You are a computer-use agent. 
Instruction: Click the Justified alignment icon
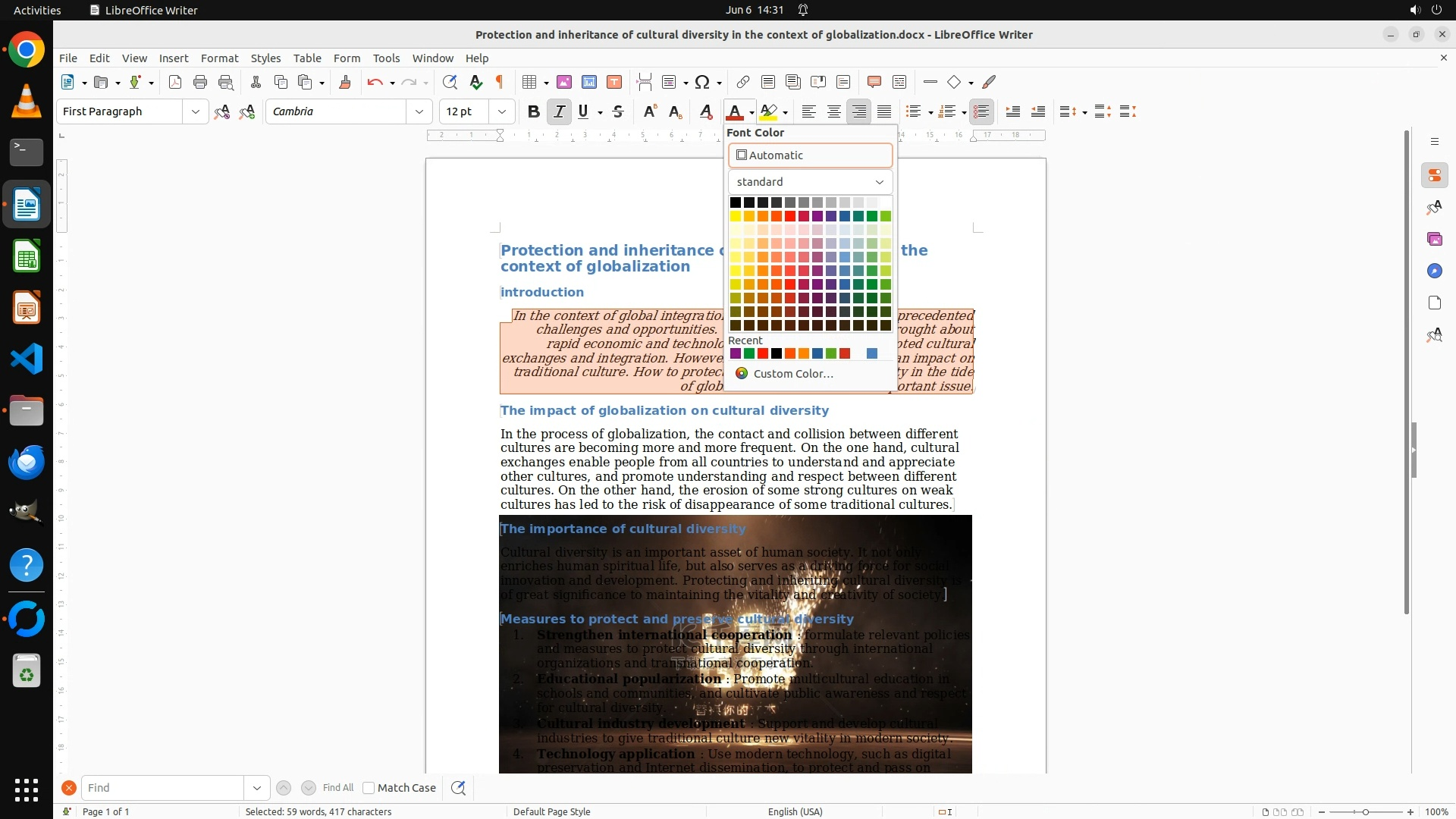884,111
